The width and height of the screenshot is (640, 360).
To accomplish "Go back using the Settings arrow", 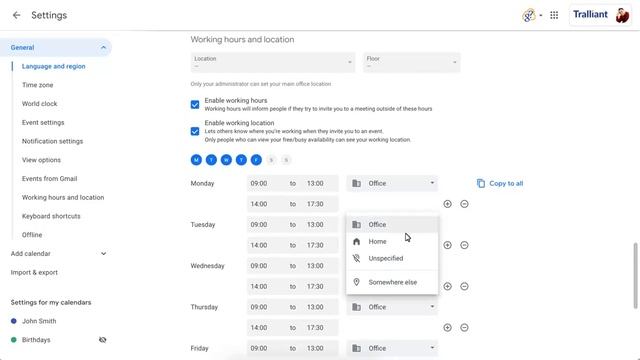I will 16,15.
